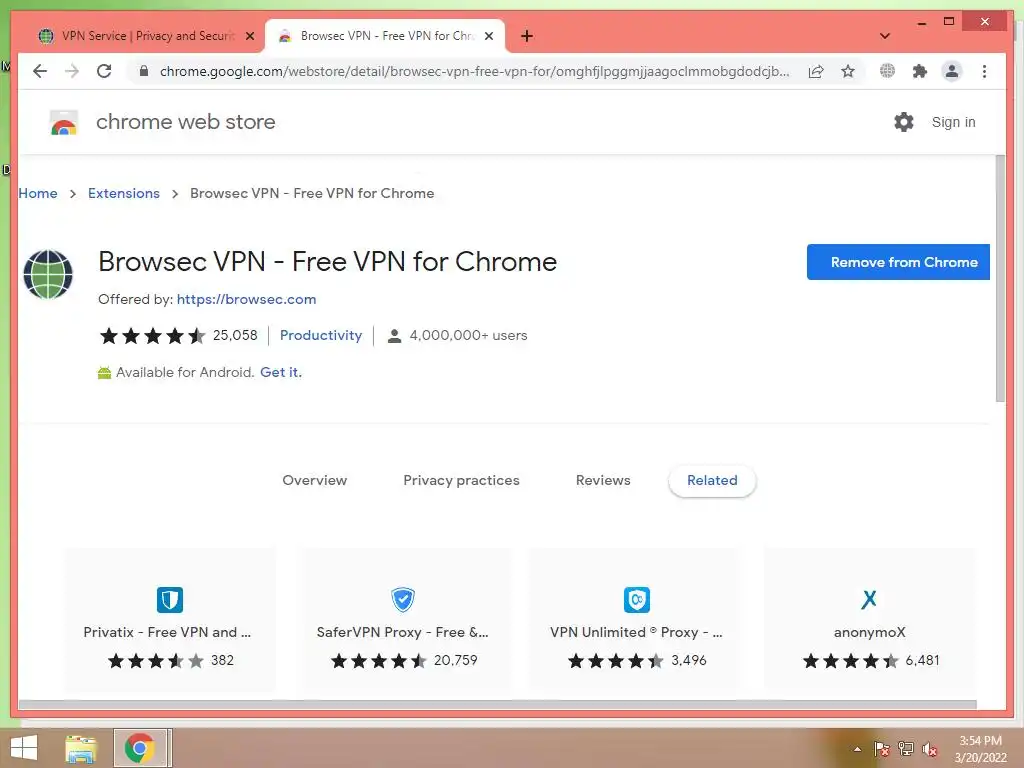1024x768 pixels.
Task: Click the horizontal page scrollbar
Action: [x=497, y=705]
